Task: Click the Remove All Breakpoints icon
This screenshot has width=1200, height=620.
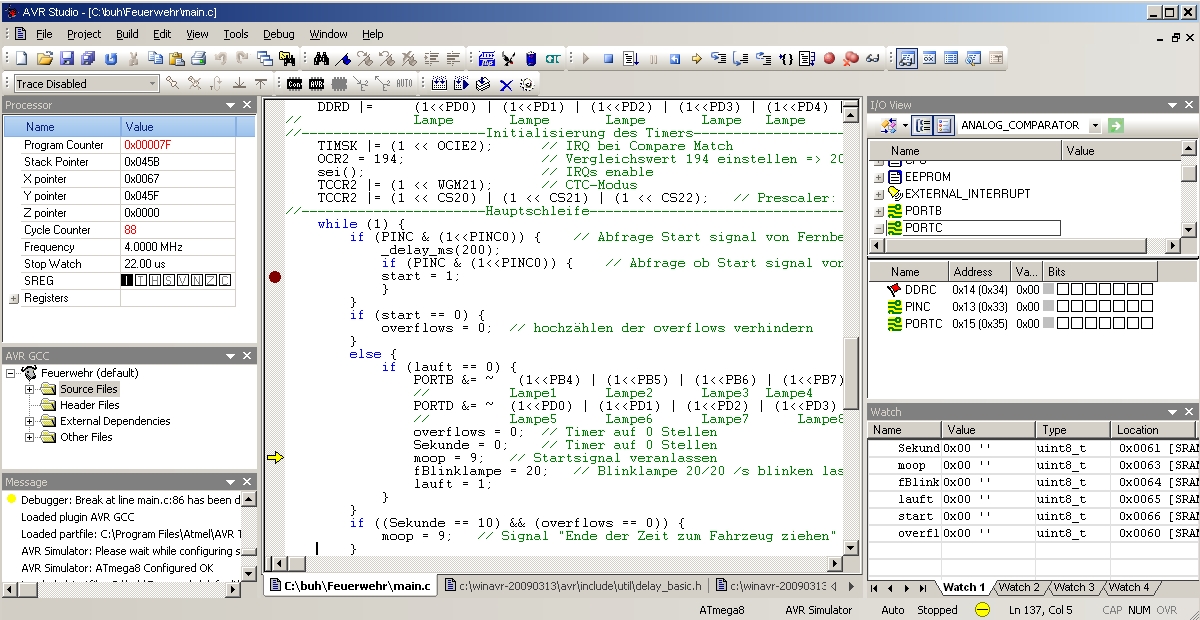Action: 851,59
